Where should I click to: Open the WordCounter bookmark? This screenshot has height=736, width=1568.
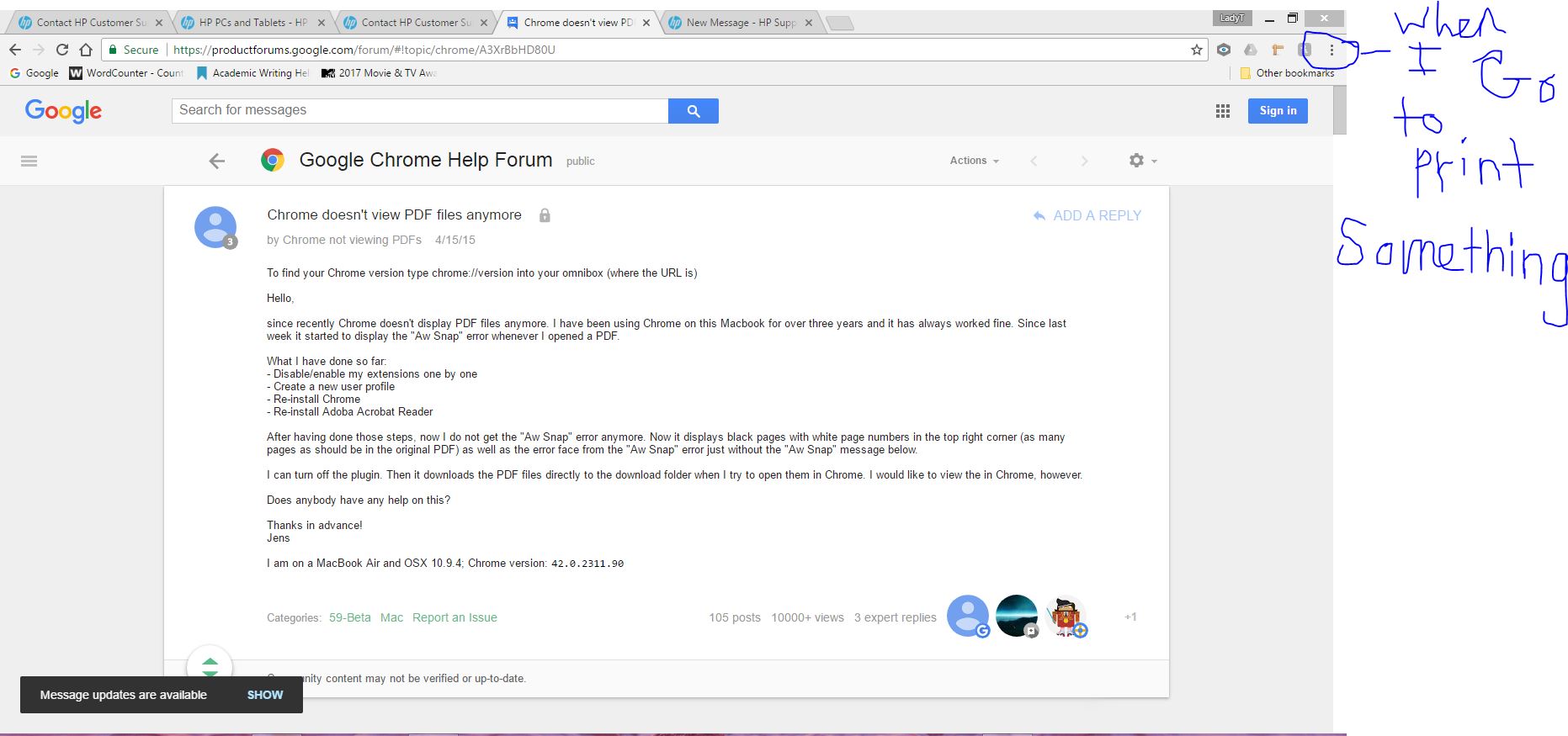[126, 73]
